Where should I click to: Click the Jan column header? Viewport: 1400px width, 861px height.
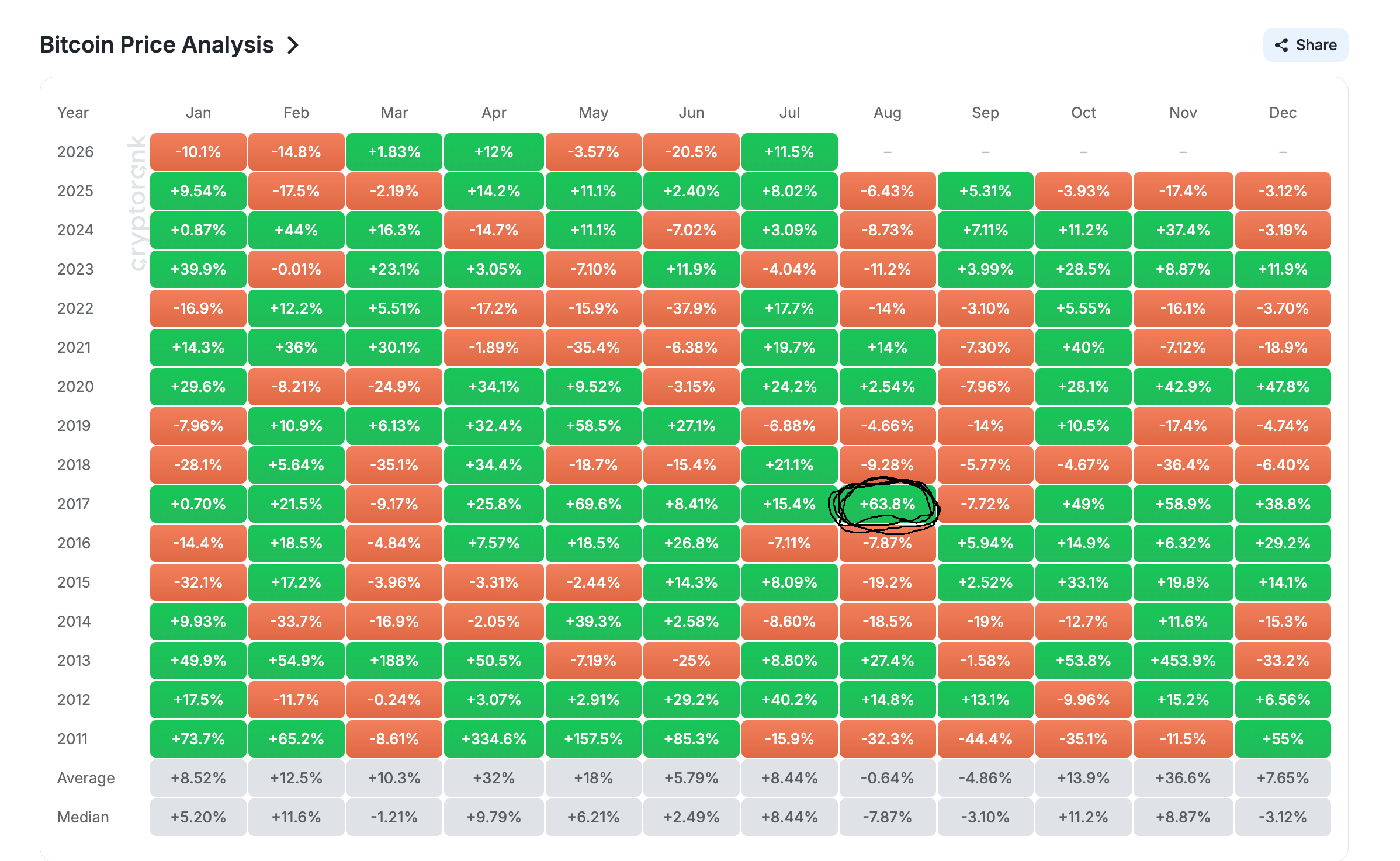point(198,113)
